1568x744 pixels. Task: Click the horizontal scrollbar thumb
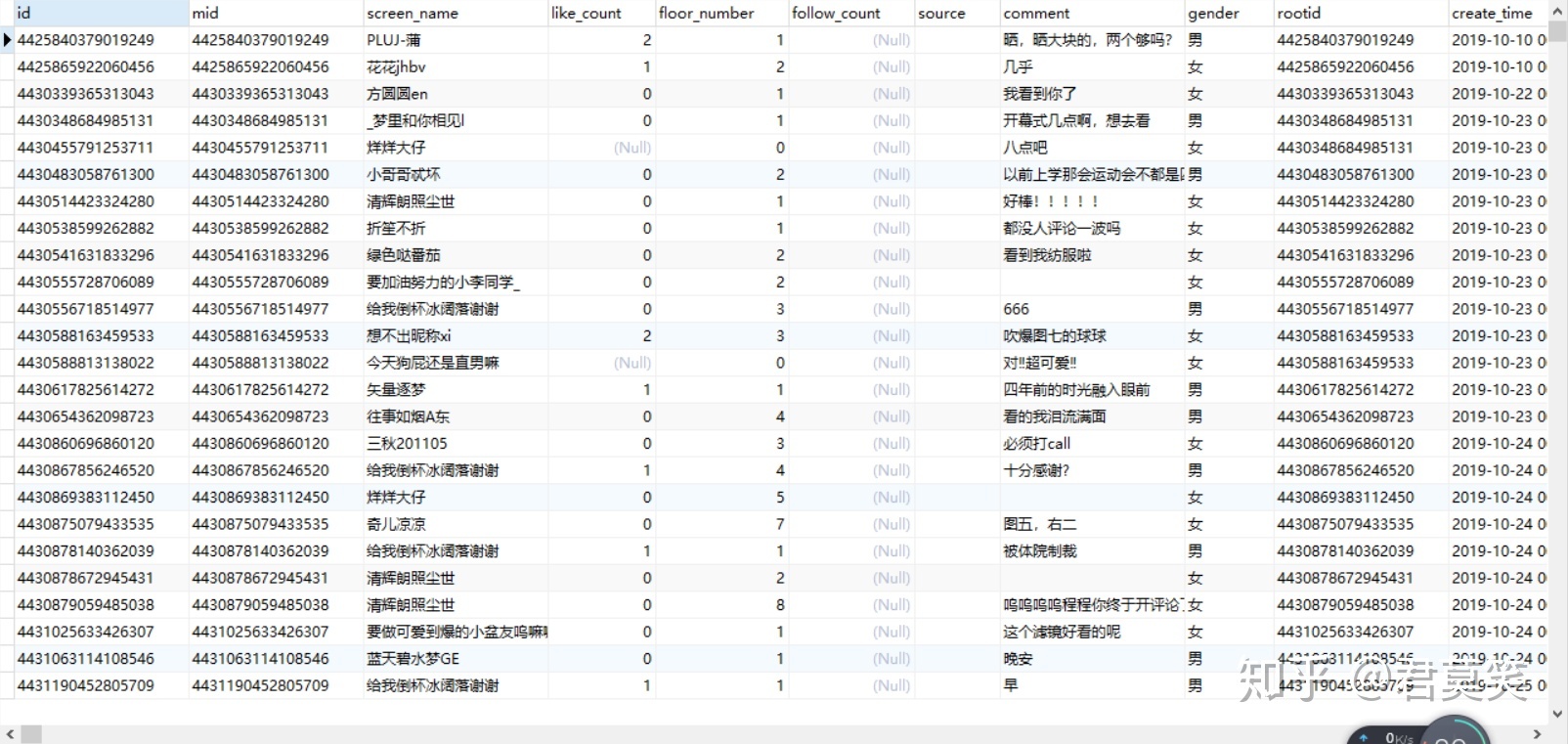tap(31, 734)
